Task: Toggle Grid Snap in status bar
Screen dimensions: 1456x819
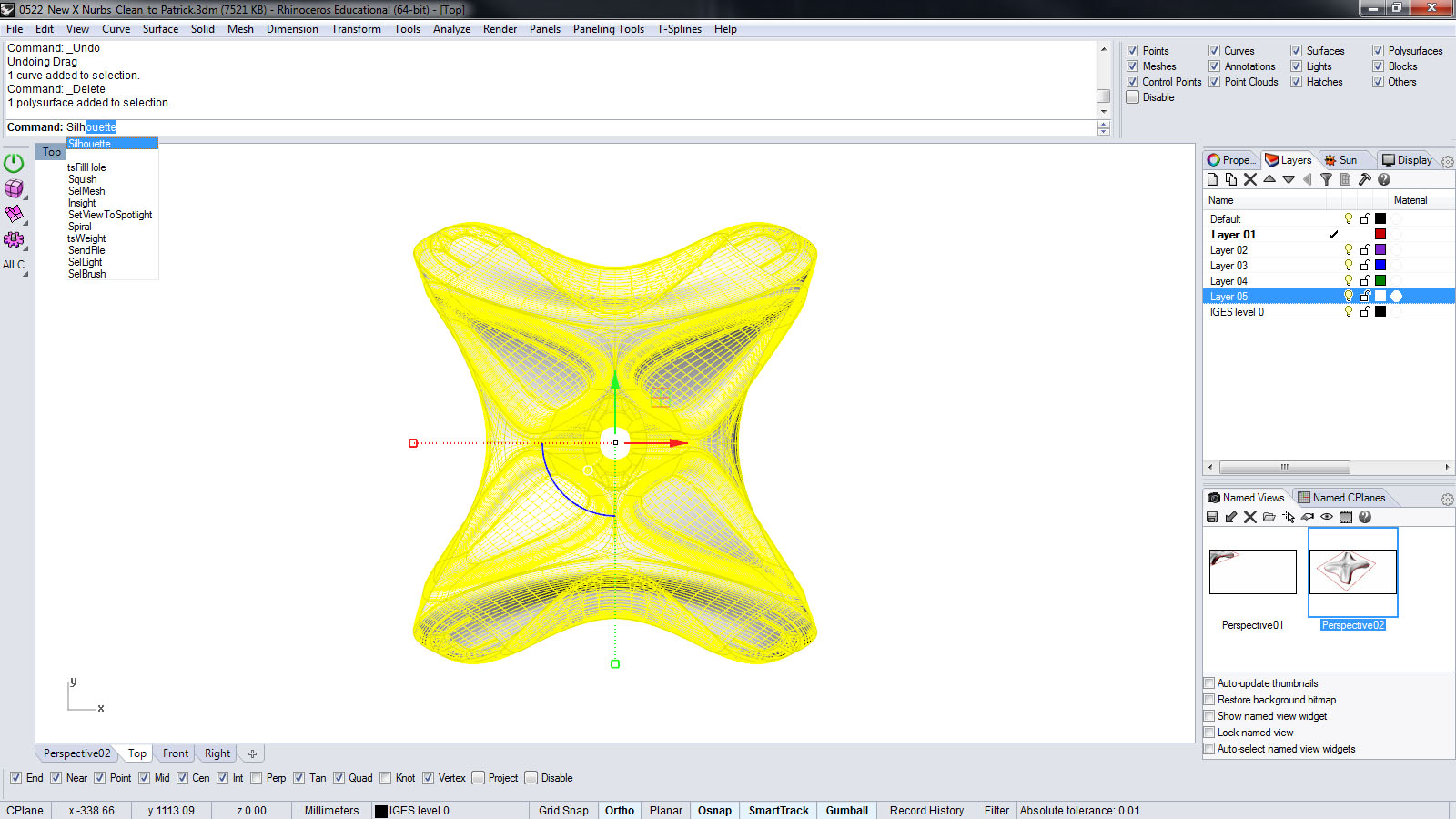Action: pyautogui.click(x=563, y=811)
